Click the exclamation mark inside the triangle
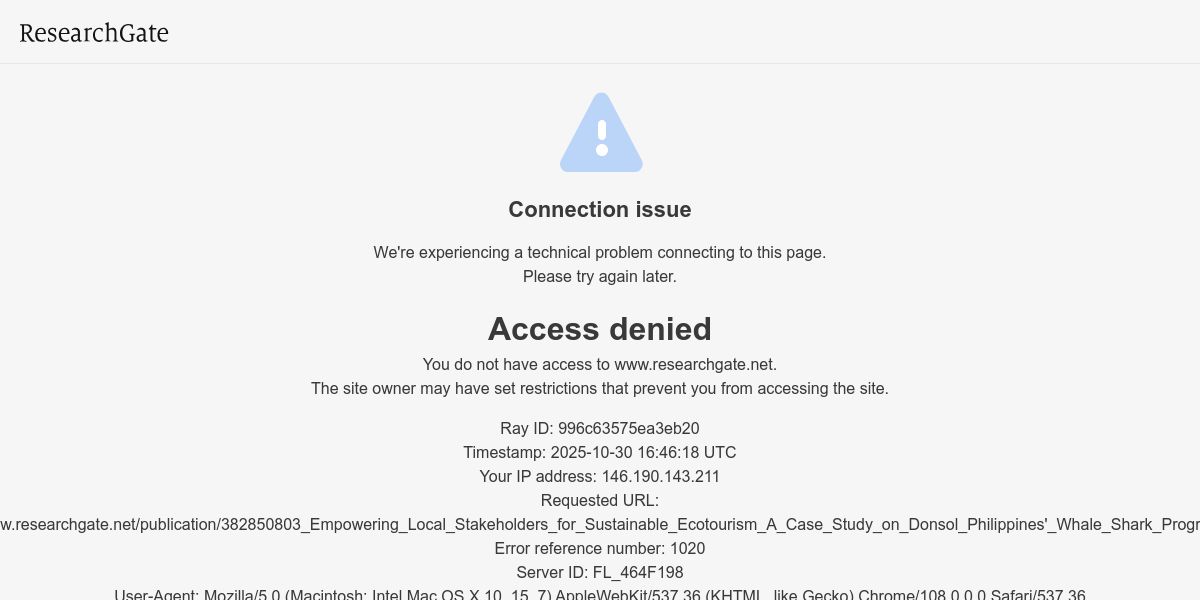The image size is (1200, 600). pos(602,137)
